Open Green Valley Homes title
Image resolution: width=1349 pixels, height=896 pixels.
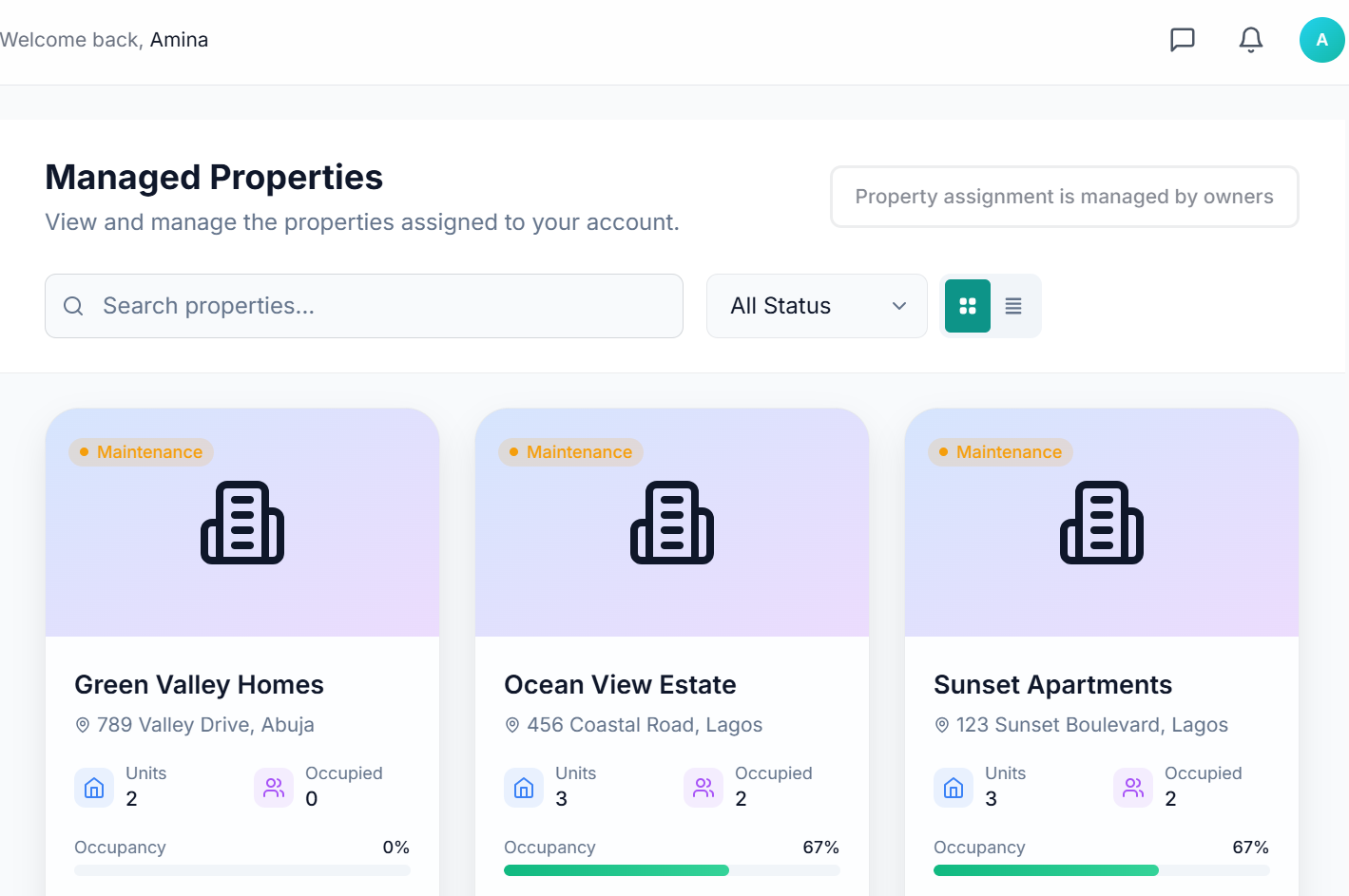pos(199,685)
